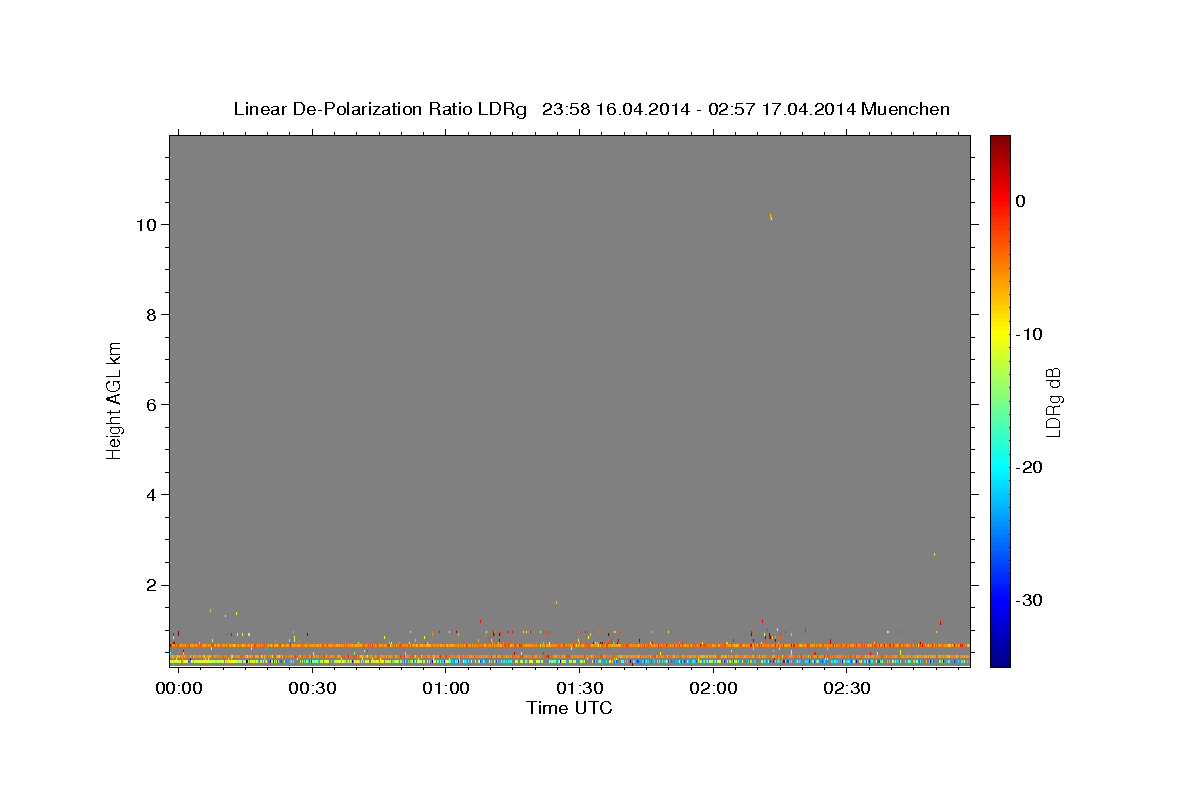Viewport: 1200px width, 800px height.
Task: Click the colorbar at the -30 dB blue level
Action: point(999,600)
